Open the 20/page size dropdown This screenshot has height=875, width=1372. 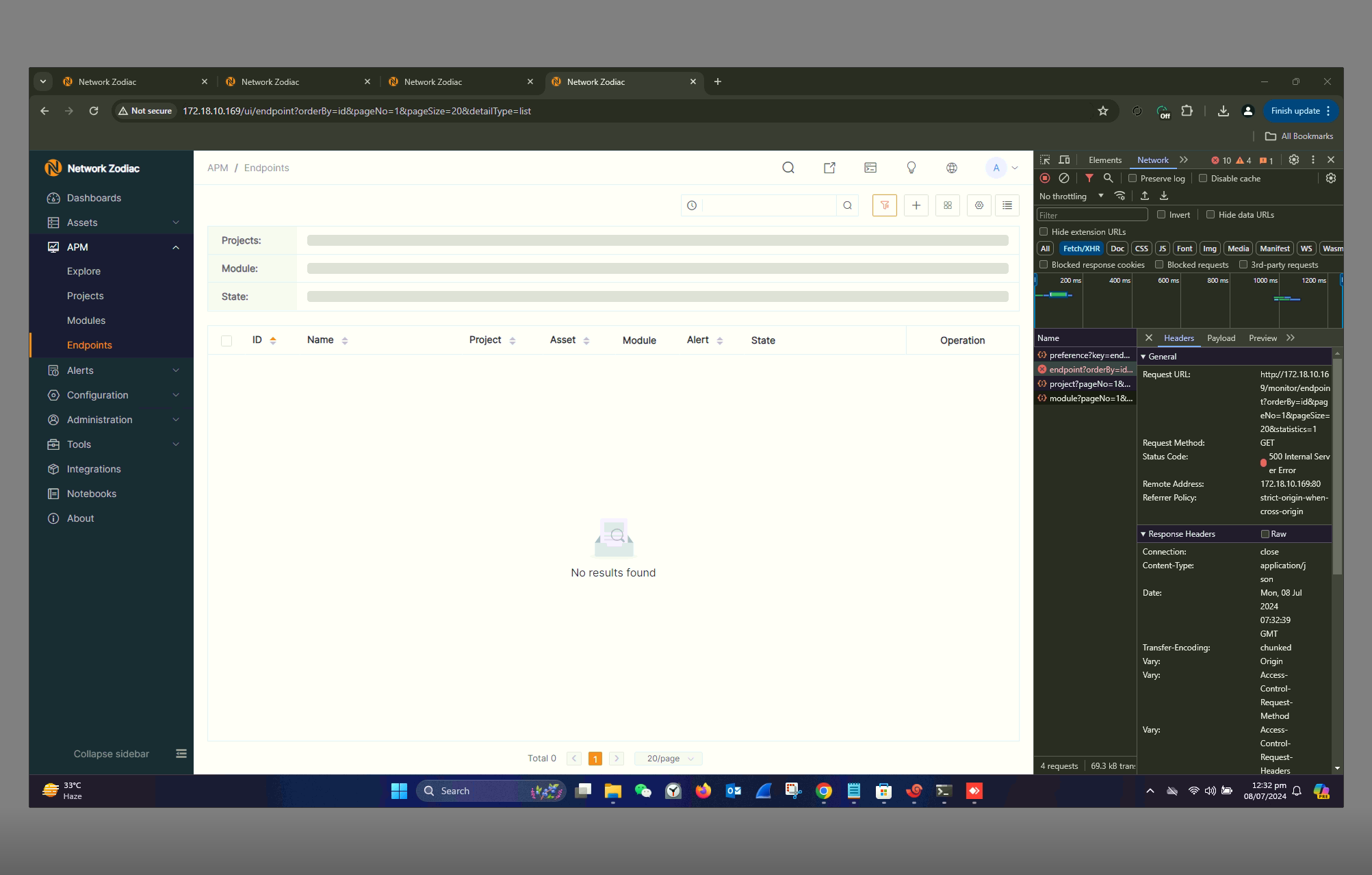pyautogui.click(x=669, y=759)
